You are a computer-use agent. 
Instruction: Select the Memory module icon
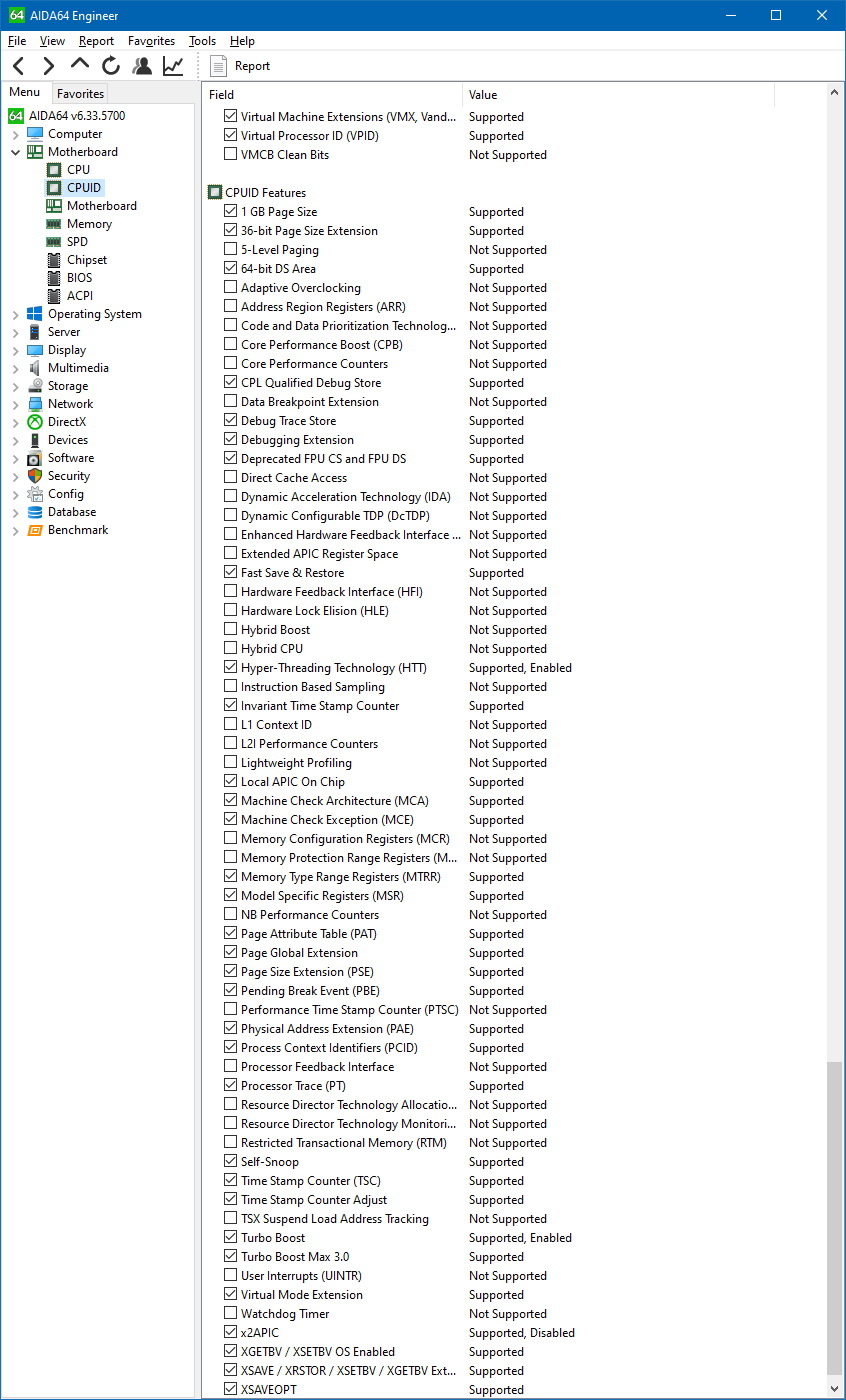tap(54, 224)
